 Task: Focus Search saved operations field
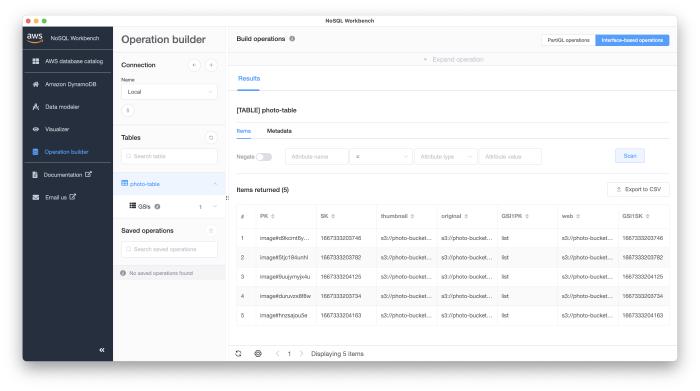coord(169,249)
